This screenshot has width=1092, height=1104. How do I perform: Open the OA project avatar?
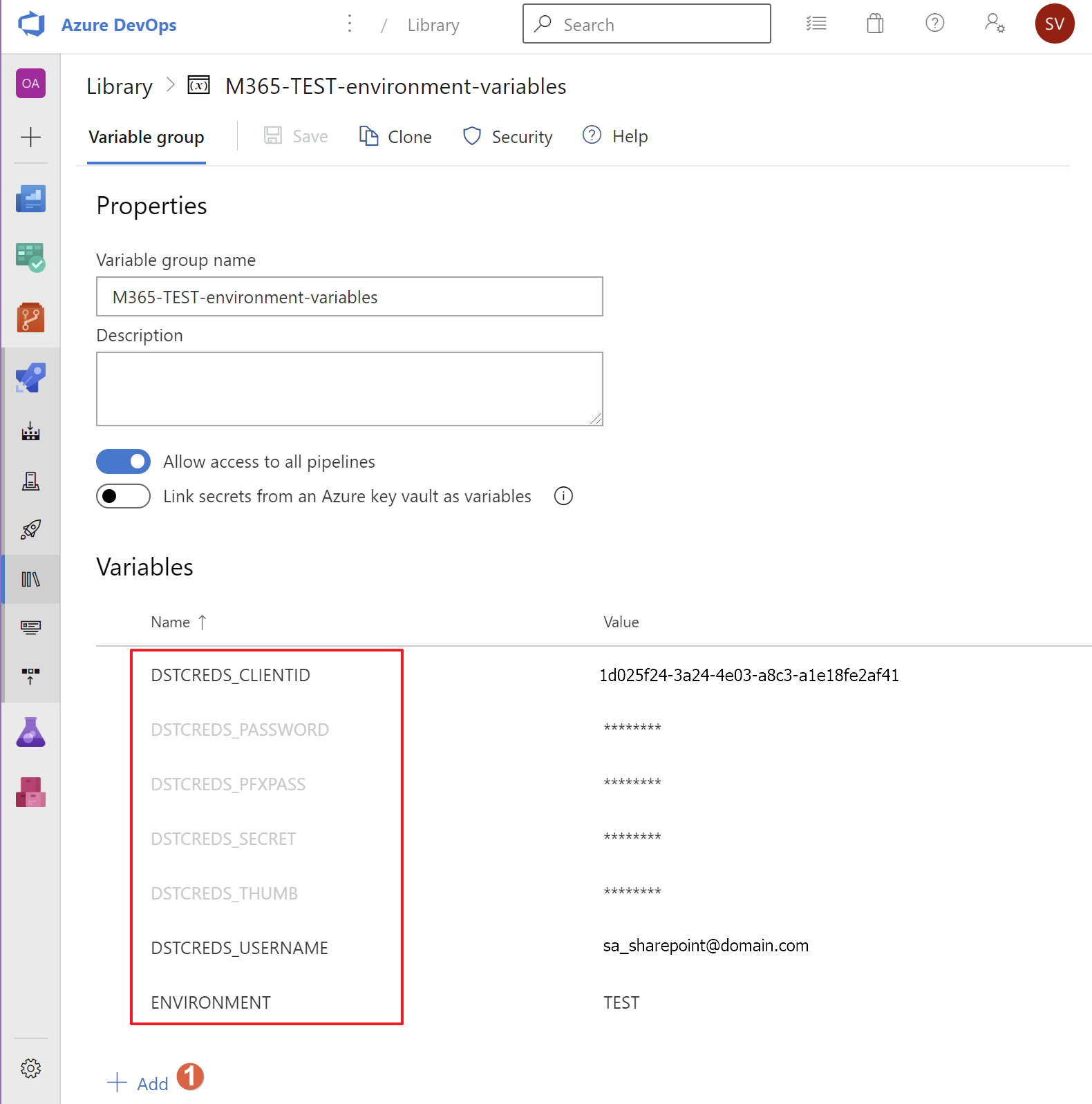coord(31,84)
